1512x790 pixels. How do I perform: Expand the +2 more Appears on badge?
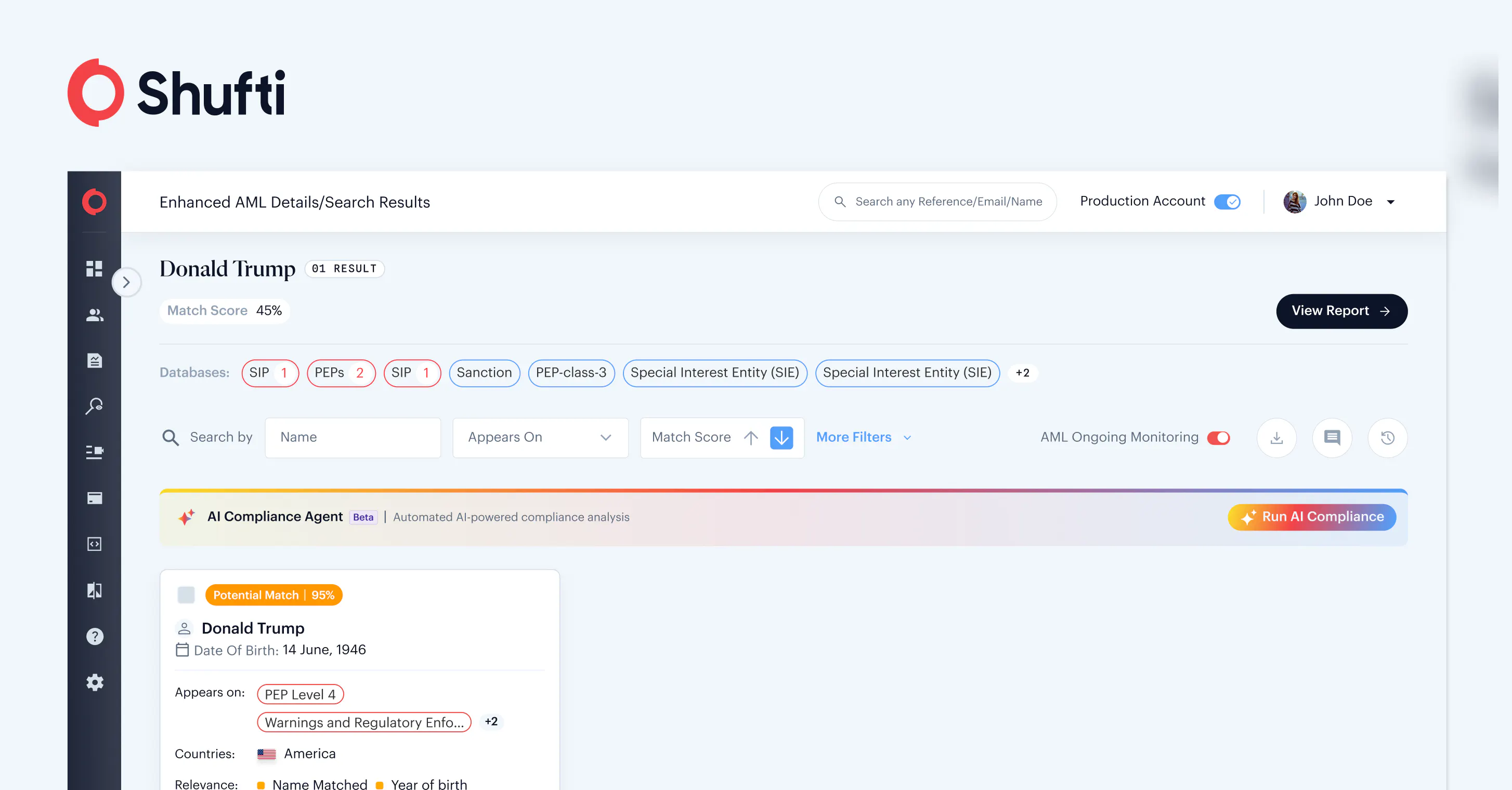click(x=491, y=722)
